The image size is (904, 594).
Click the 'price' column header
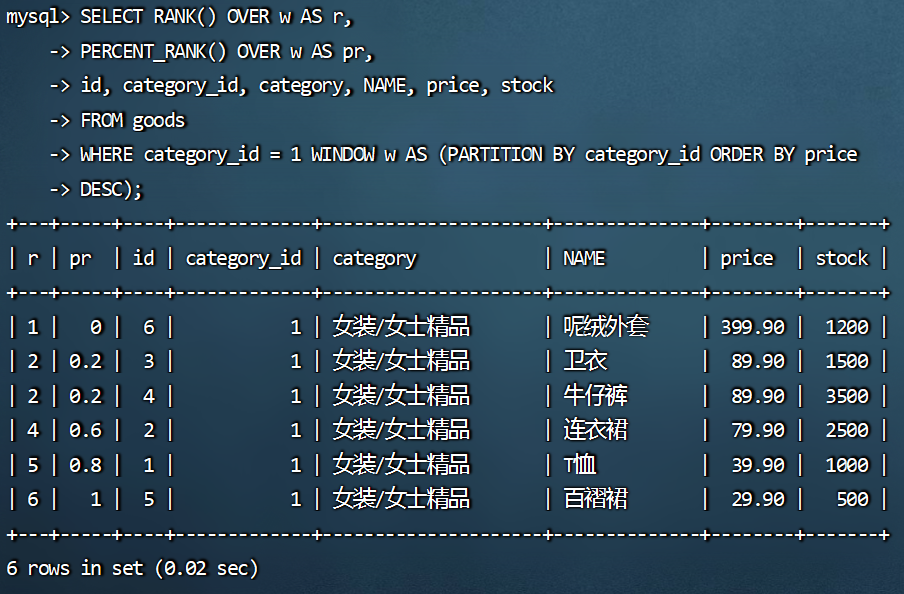(746, 258)
